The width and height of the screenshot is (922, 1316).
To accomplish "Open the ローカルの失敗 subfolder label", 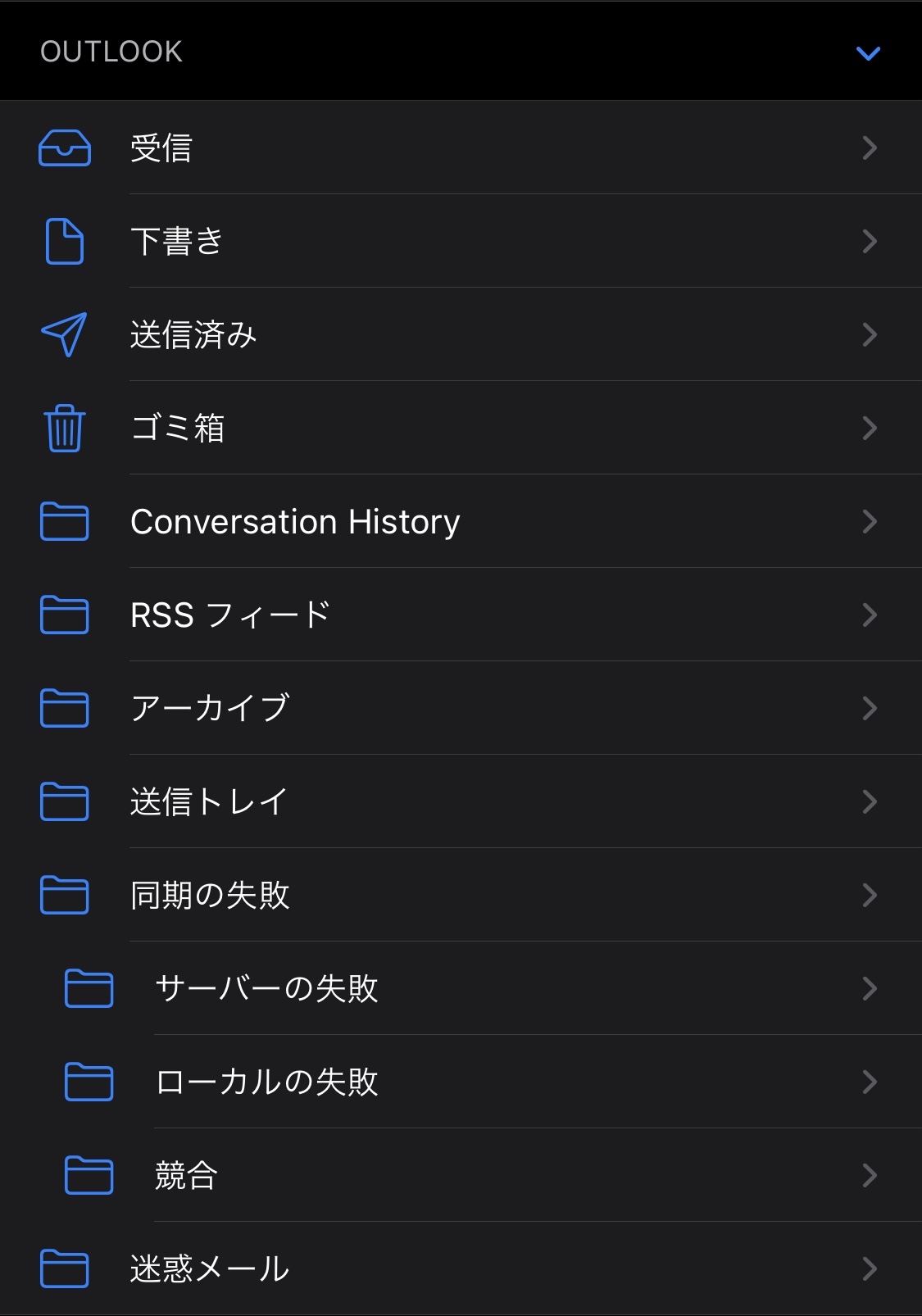I will tap(267, 1082).
